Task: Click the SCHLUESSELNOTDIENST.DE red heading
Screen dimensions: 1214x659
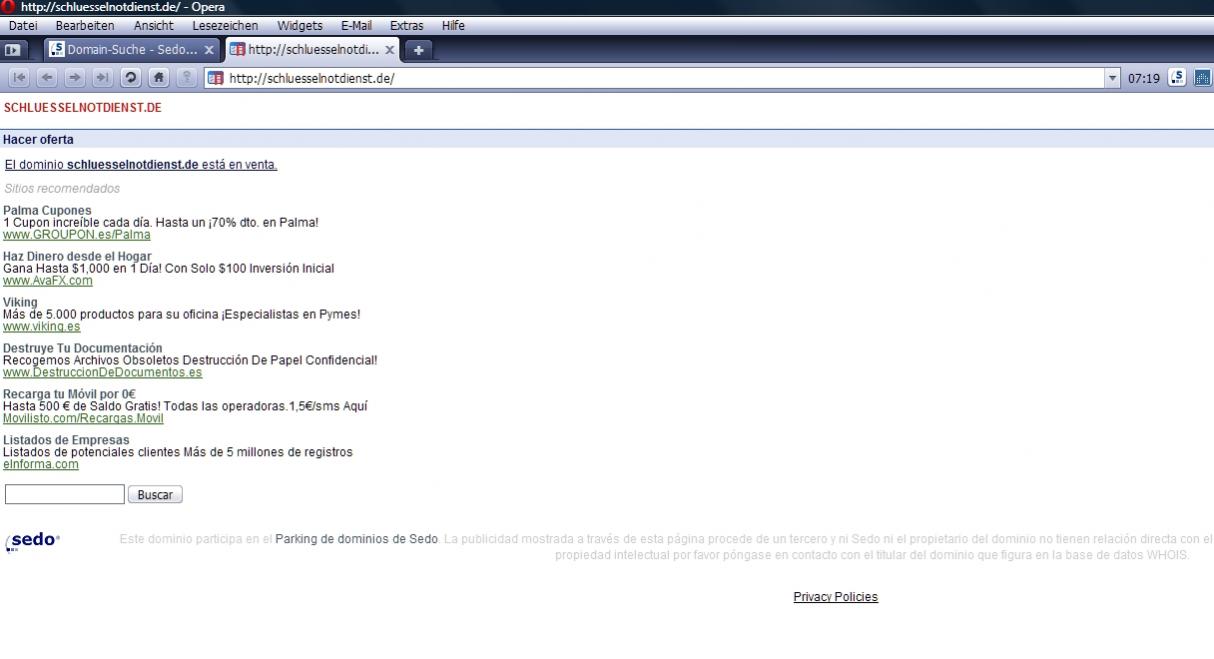Action: [x=83, y=107]
